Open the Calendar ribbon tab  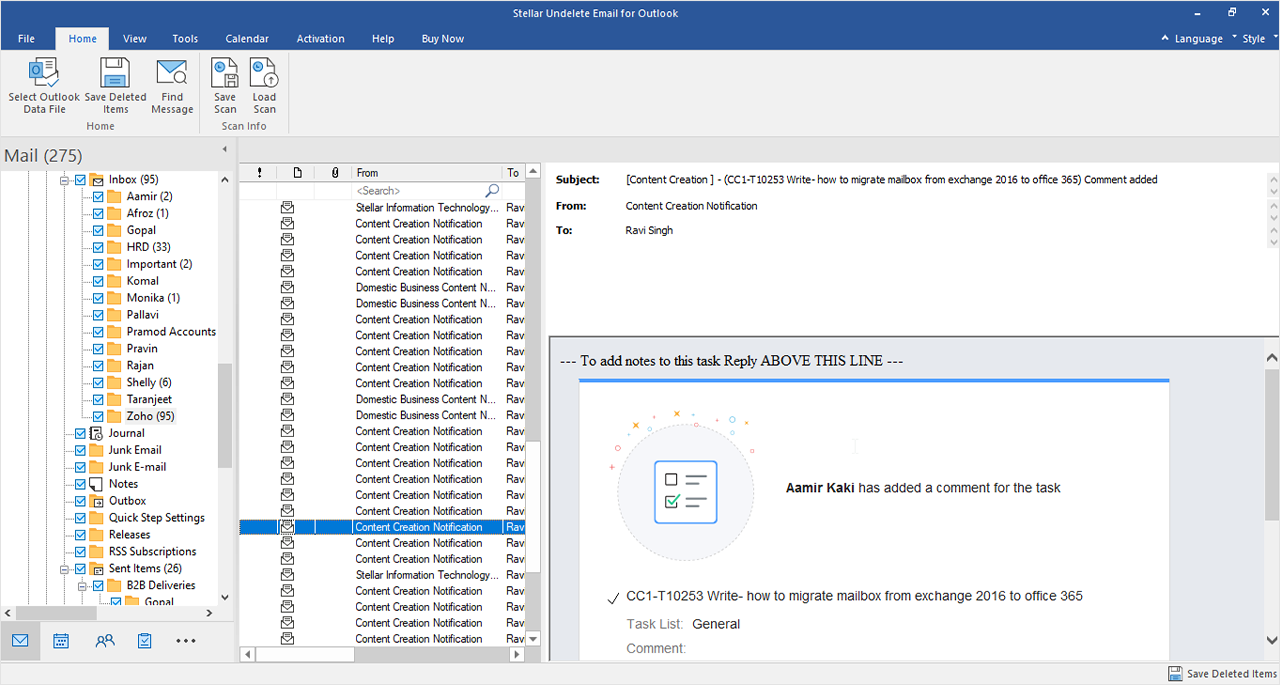tap(247, 39)
